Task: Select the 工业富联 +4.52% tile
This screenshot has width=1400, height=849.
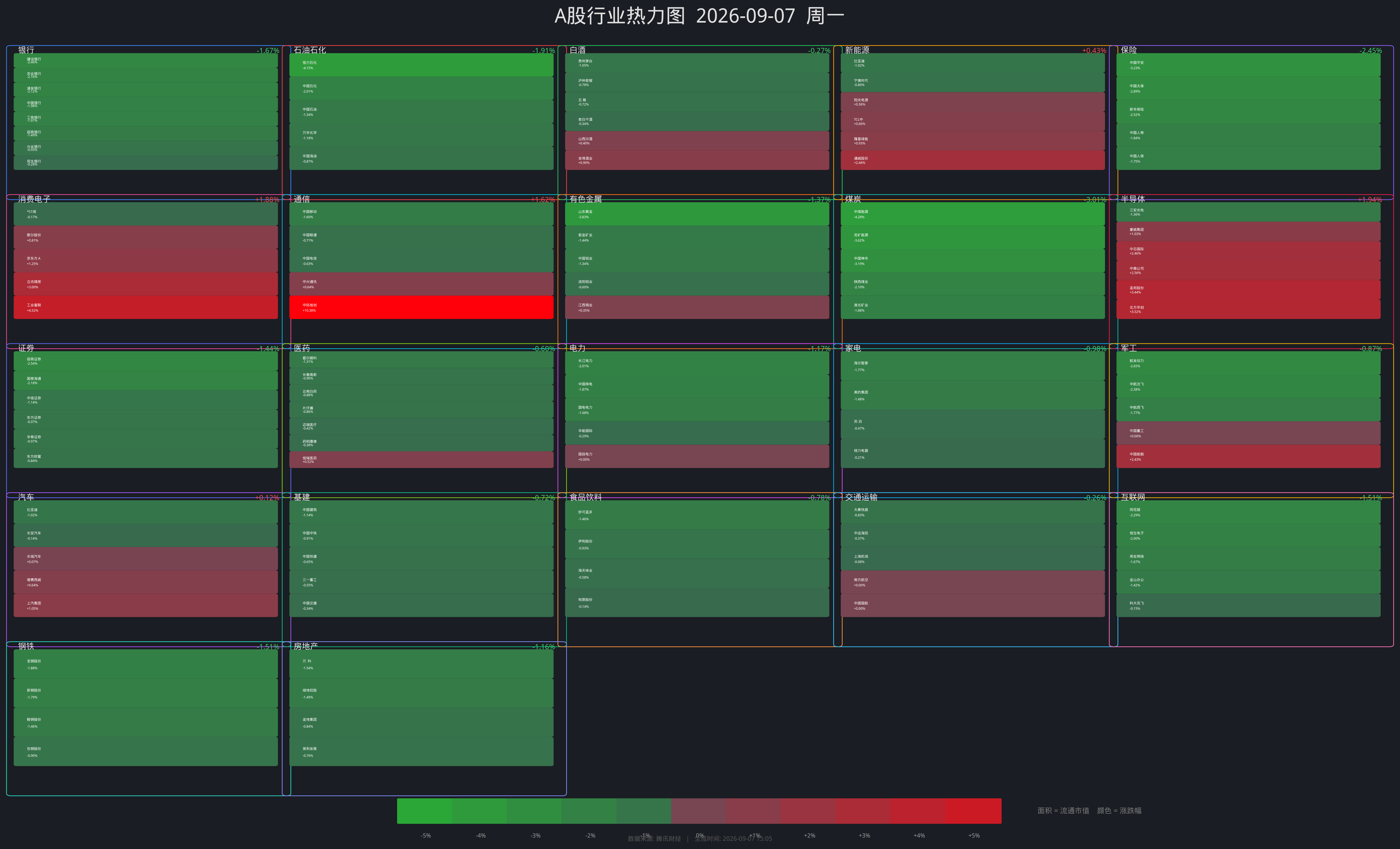Action: [145, 307]
